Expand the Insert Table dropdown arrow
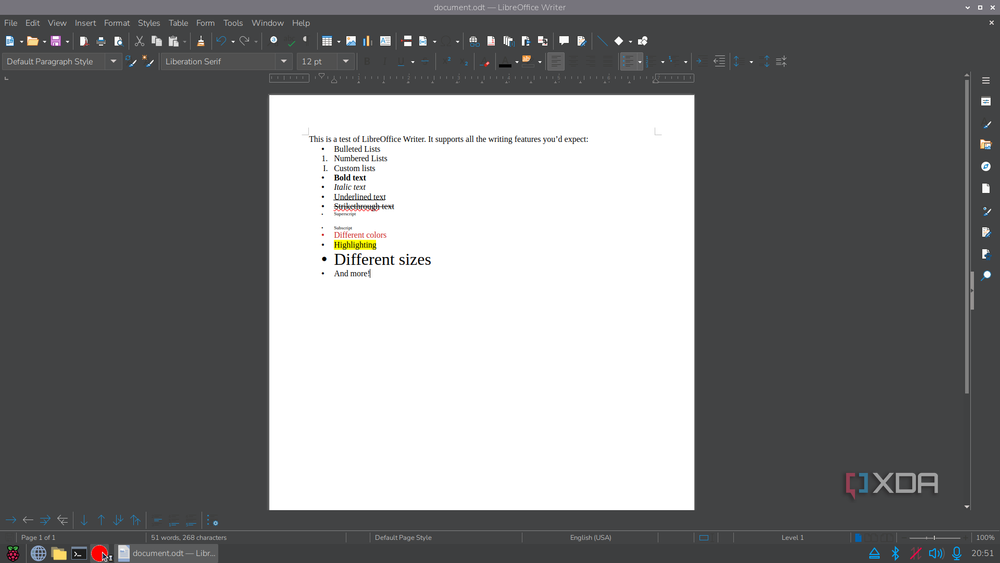The height and width of the screenshot is (563, 1000). (x=339, y=41)
